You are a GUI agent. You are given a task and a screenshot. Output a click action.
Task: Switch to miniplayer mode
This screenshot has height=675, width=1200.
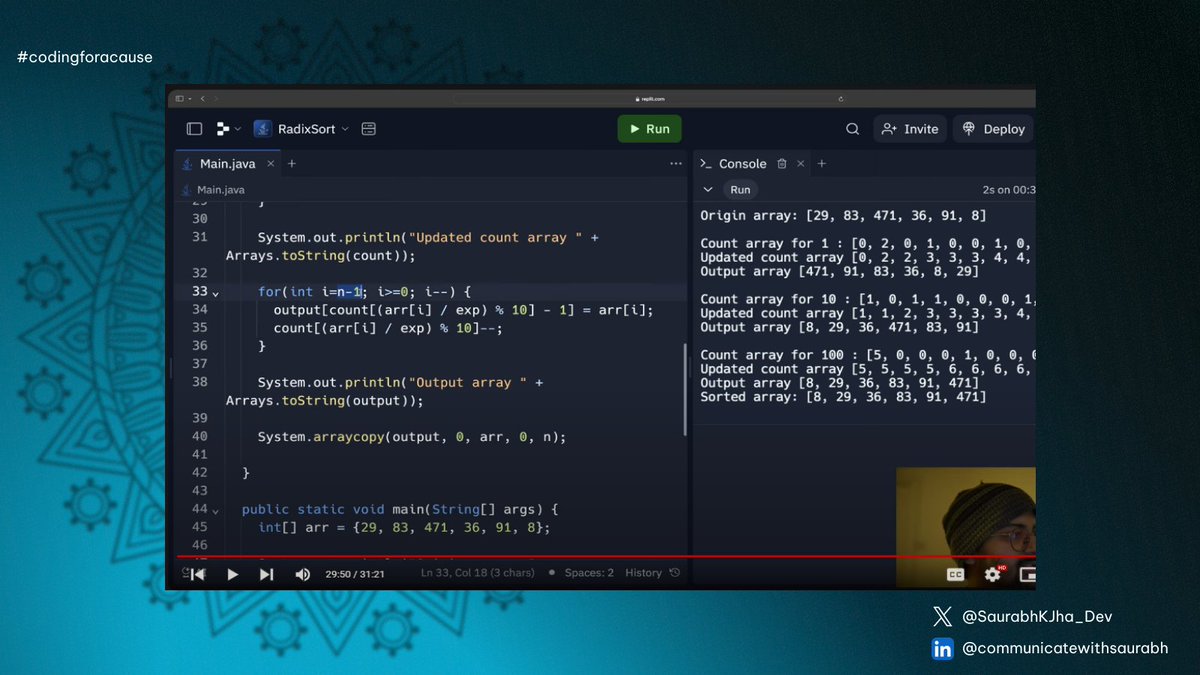[1028, 573]
